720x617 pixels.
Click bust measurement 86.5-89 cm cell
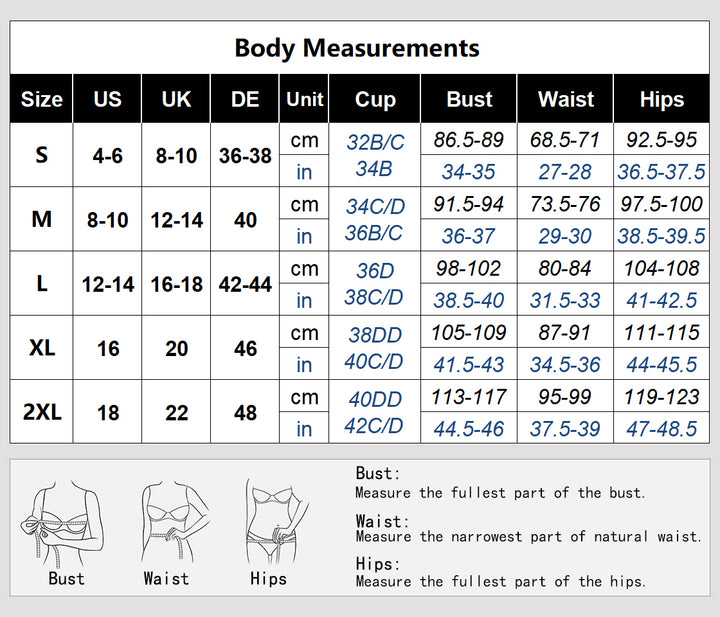tap(468, 140)
